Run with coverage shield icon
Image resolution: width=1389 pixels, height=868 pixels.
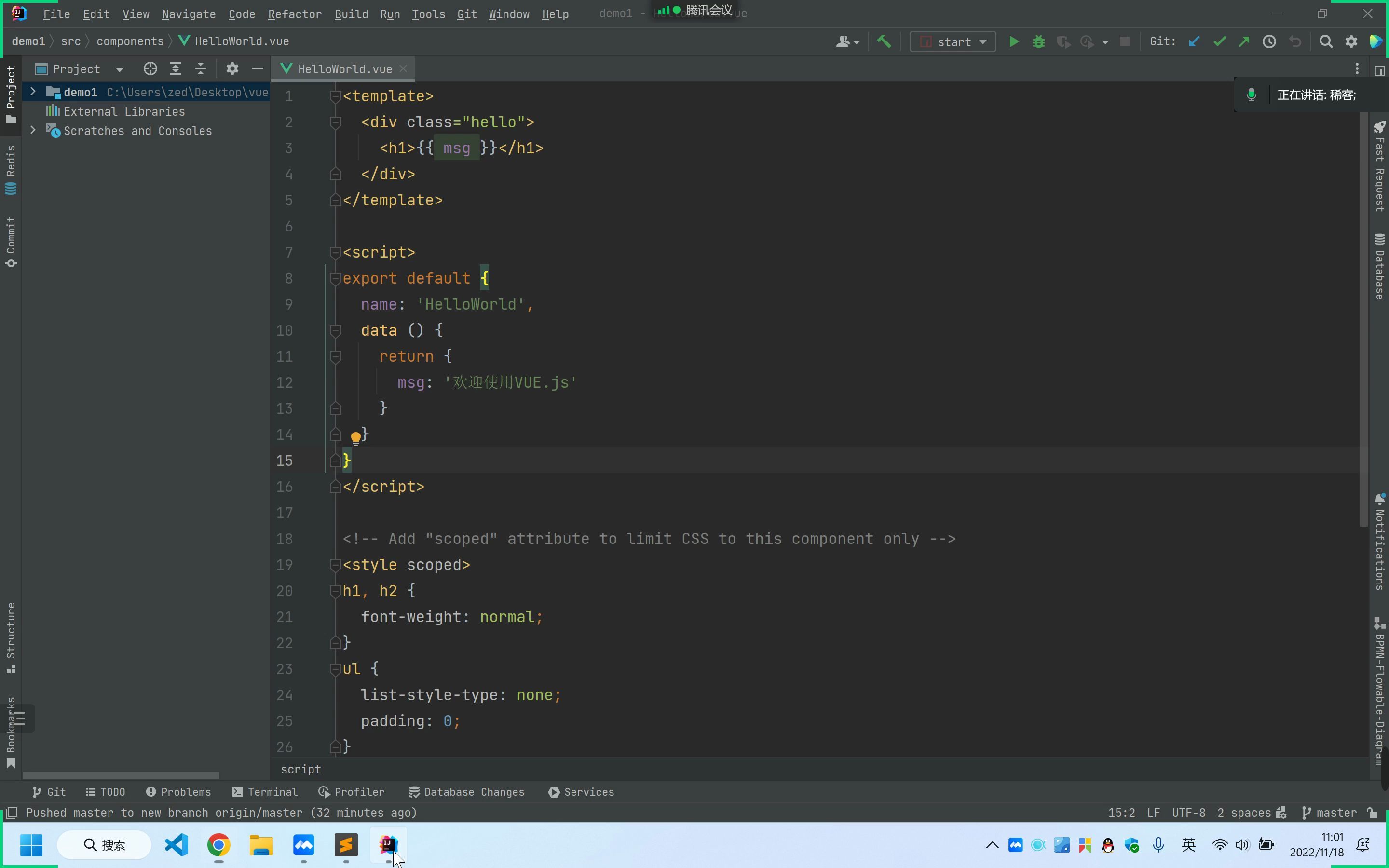(1063, 42)
